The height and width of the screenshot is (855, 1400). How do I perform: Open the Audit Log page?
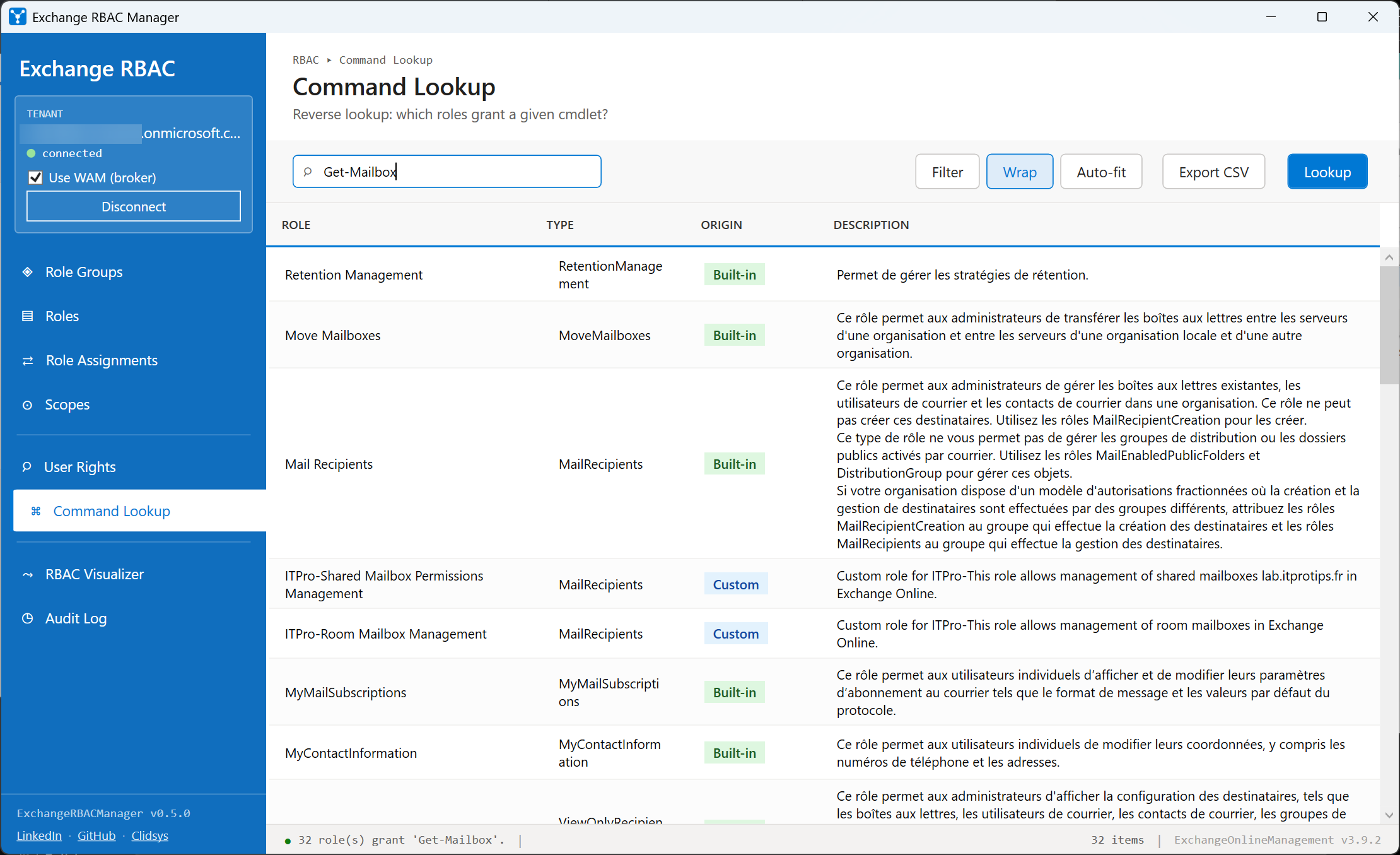[x=76, y=618]
